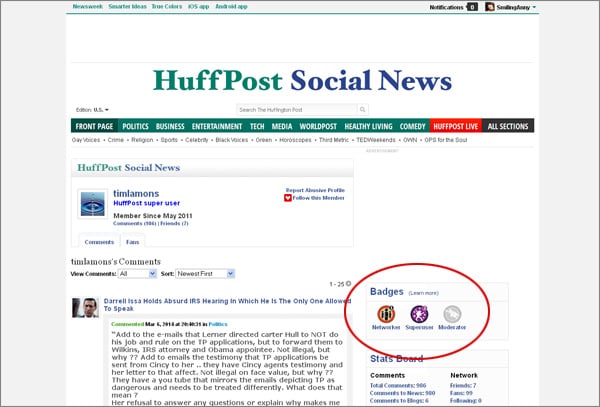Click the Politics link in the comment header
Image resolution: width=600 pixels, height=407 pixels.
pos(218,324)
